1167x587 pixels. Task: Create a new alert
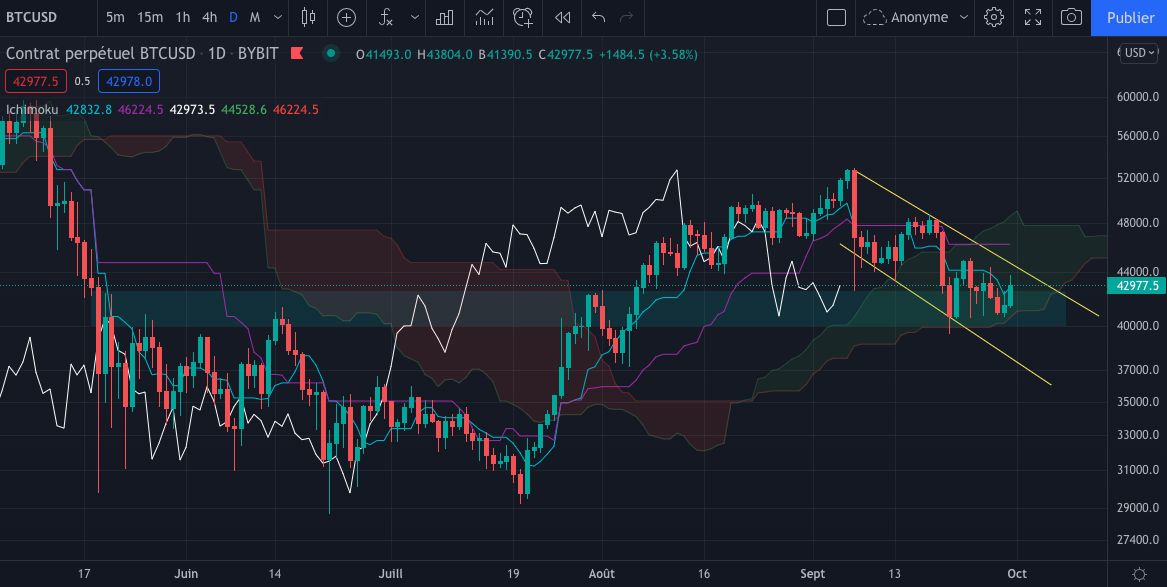521,18
